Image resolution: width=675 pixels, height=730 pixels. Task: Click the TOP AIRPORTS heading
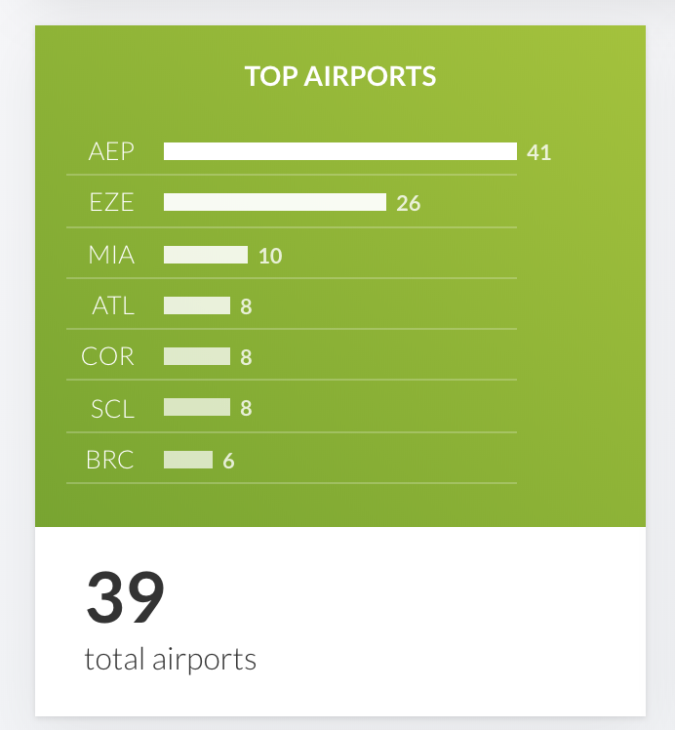[x=340, y=76]
